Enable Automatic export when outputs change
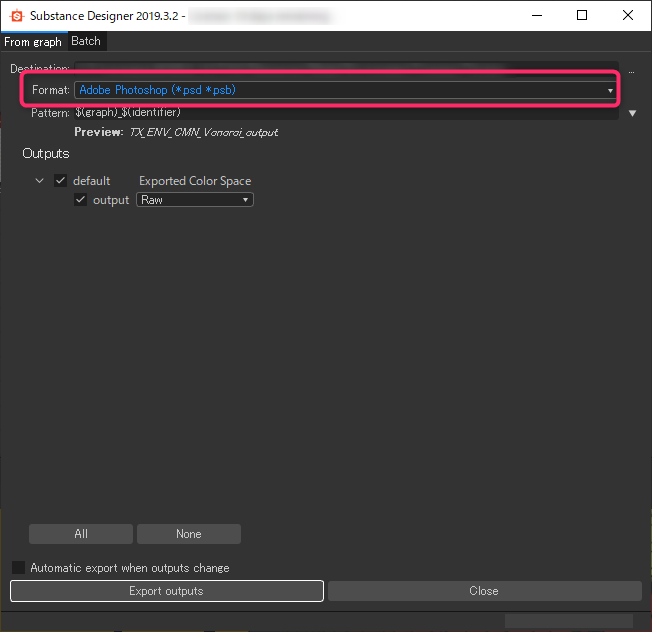Screen dimensions: 652x632 pyautogui.click(x=19, y=568)
